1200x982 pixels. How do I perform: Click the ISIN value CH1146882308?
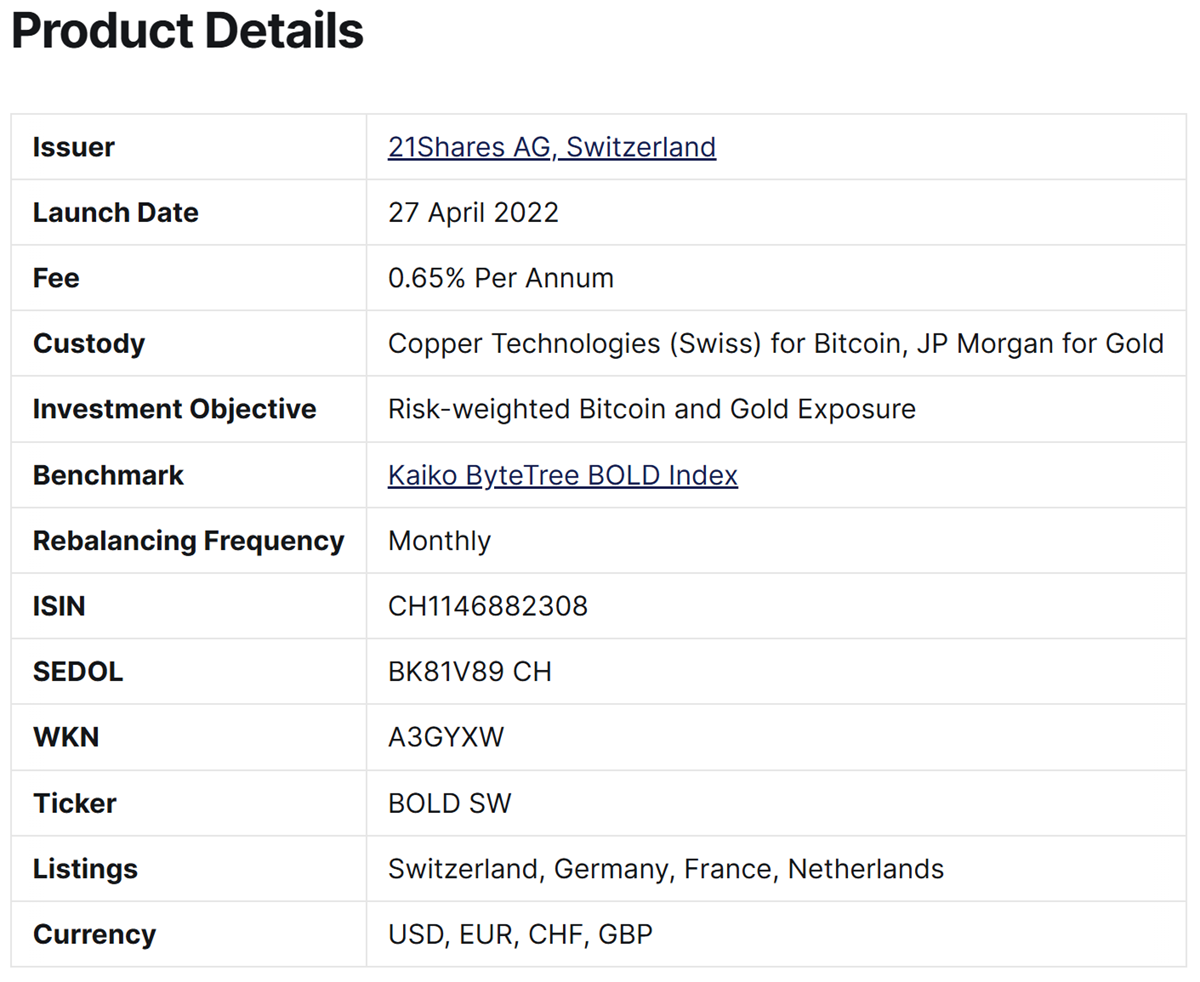[487, 606]
